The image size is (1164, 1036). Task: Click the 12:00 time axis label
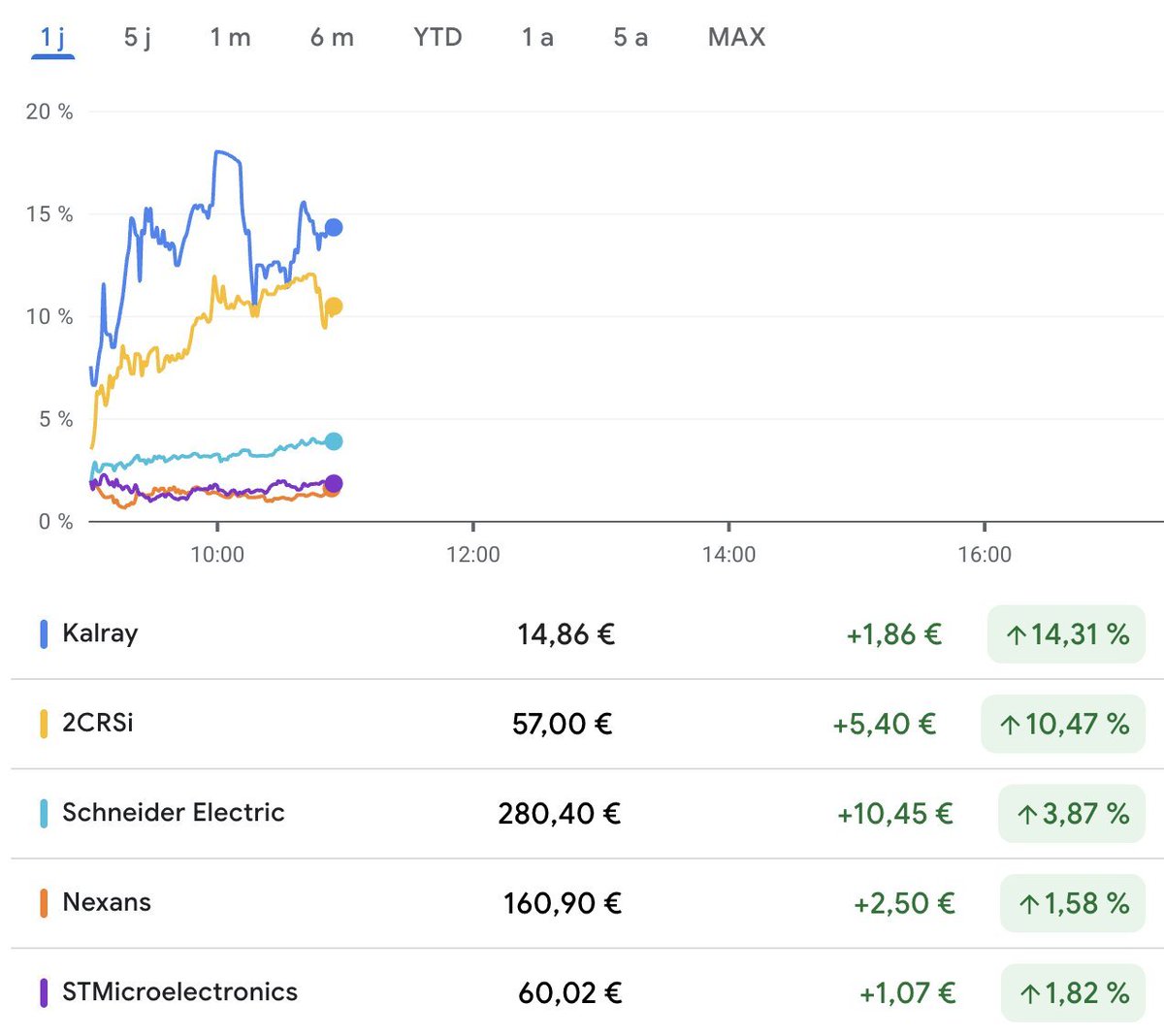473,555
